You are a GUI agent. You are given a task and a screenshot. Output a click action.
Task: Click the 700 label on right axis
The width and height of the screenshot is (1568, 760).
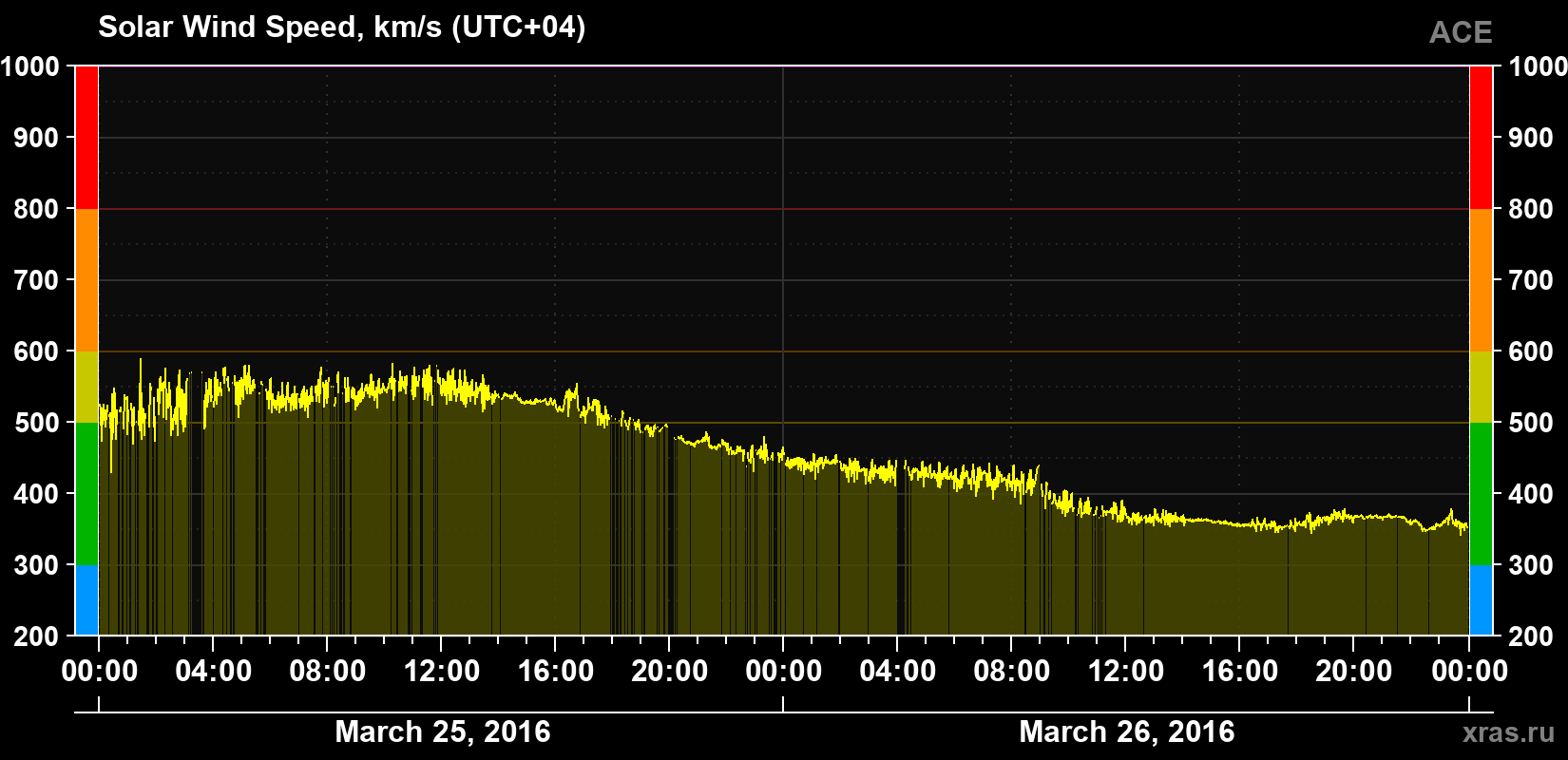[x=1531, y=280]
